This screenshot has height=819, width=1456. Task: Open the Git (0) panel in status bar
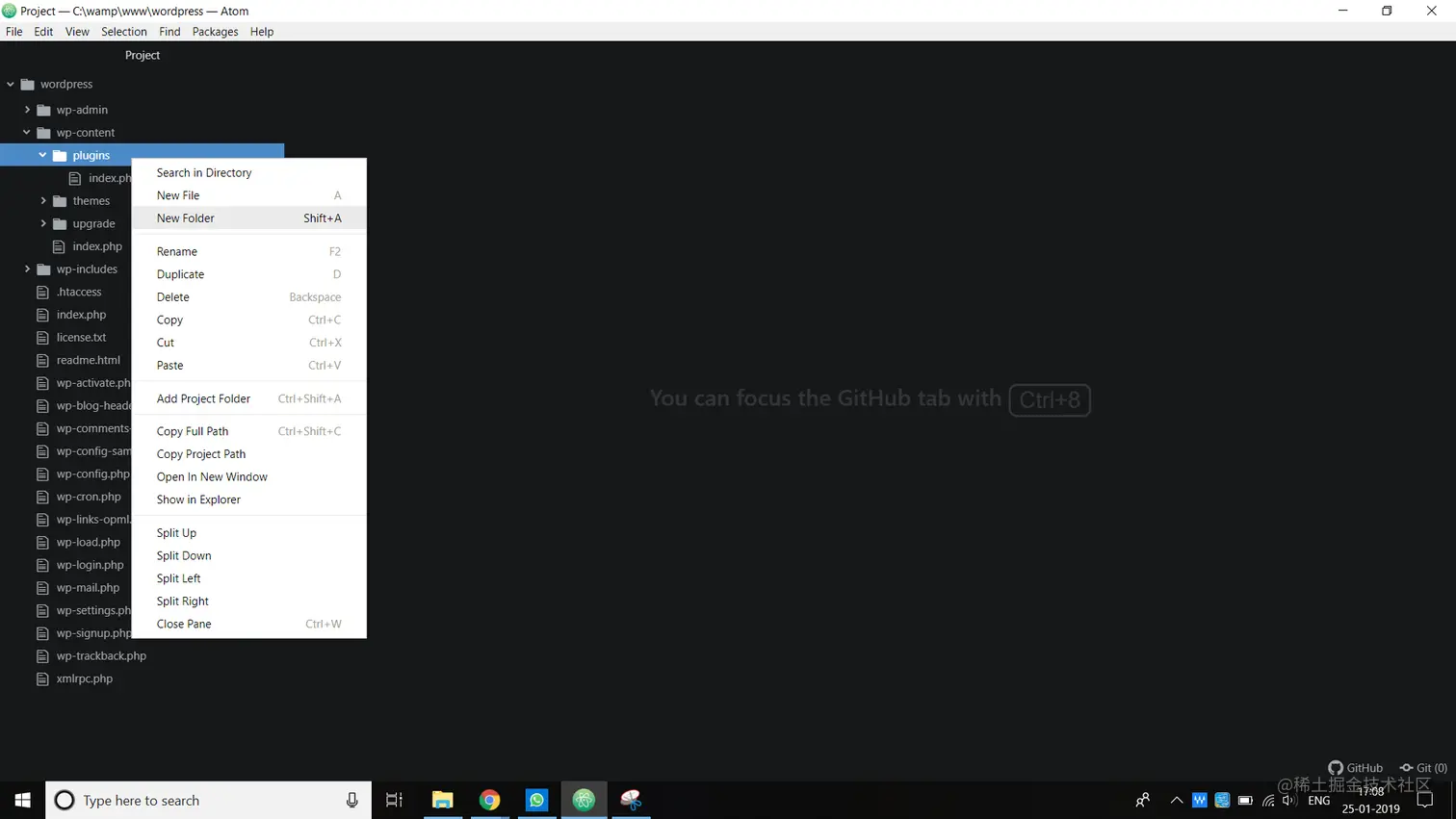[1423, 768]
